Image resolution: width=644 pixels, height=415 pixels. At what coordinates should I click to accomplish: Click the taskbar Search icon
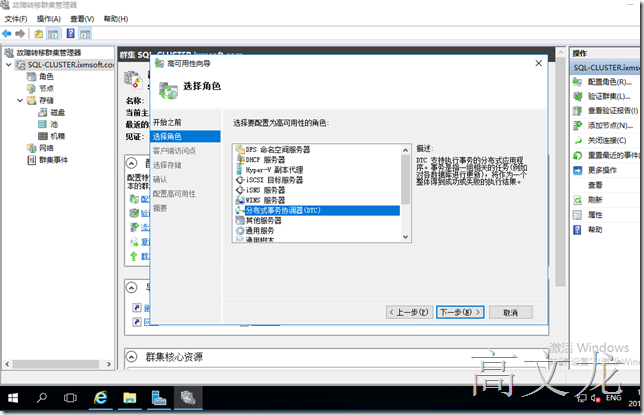[x=41, y=398]
